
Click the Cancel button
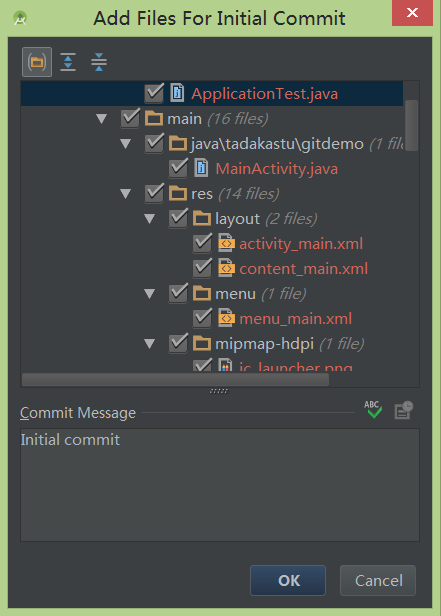coord(378,580)
